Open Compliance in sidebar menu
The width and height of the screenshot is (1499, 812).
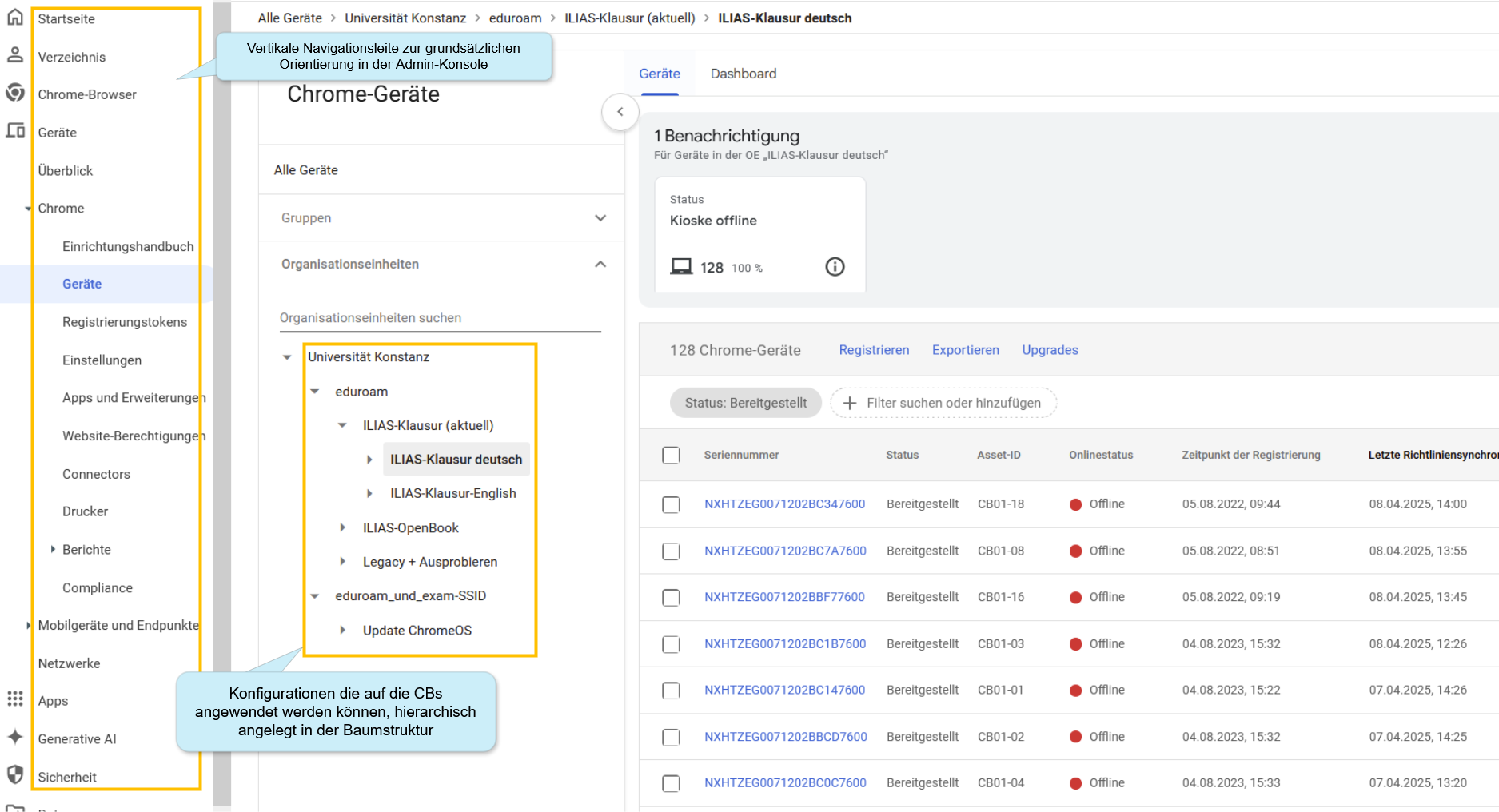(98, 588)
